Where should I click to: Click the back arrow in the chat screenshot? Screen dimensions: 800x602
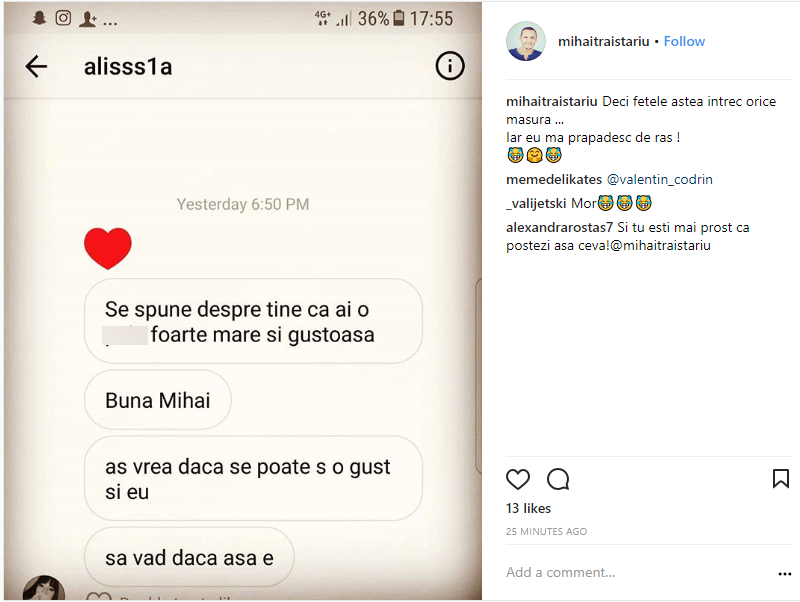(36, 67)
